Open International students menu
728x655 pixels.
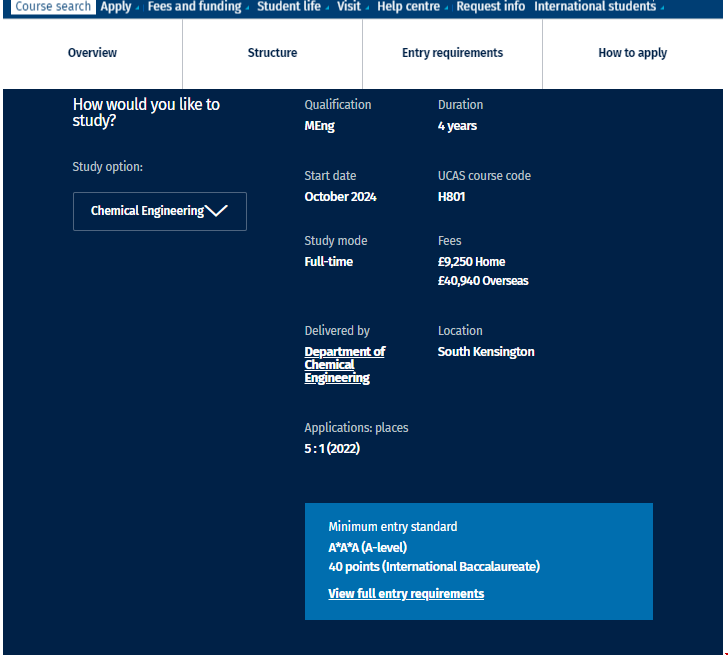tap(595, 7)
